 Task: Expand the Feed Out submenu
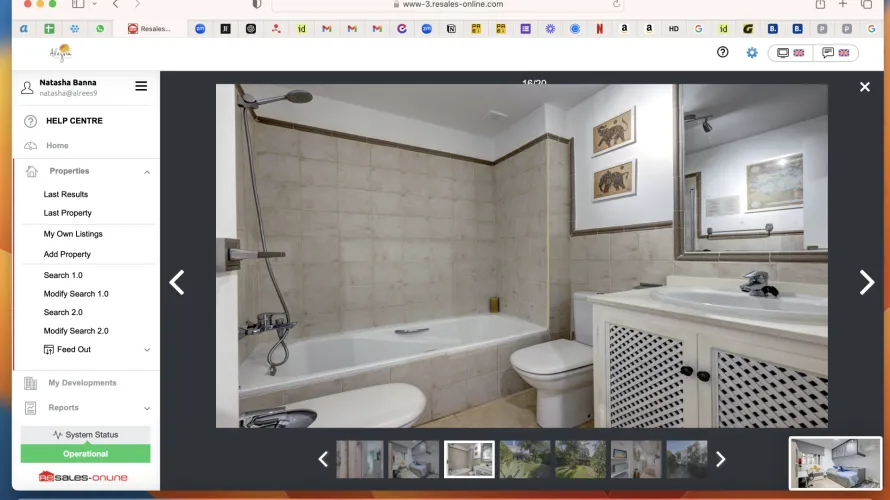click(x=147, y=350)
